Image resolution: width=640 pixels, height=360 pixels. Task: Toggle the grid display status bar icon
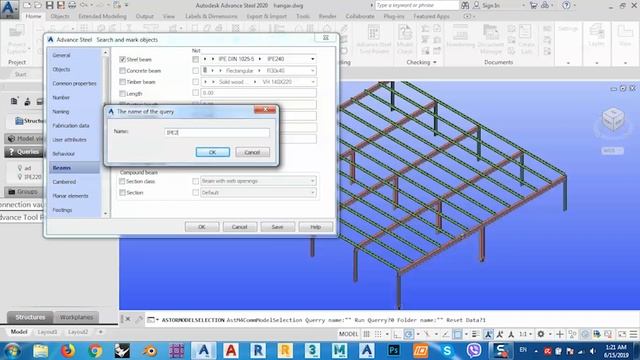pos(367,334)
